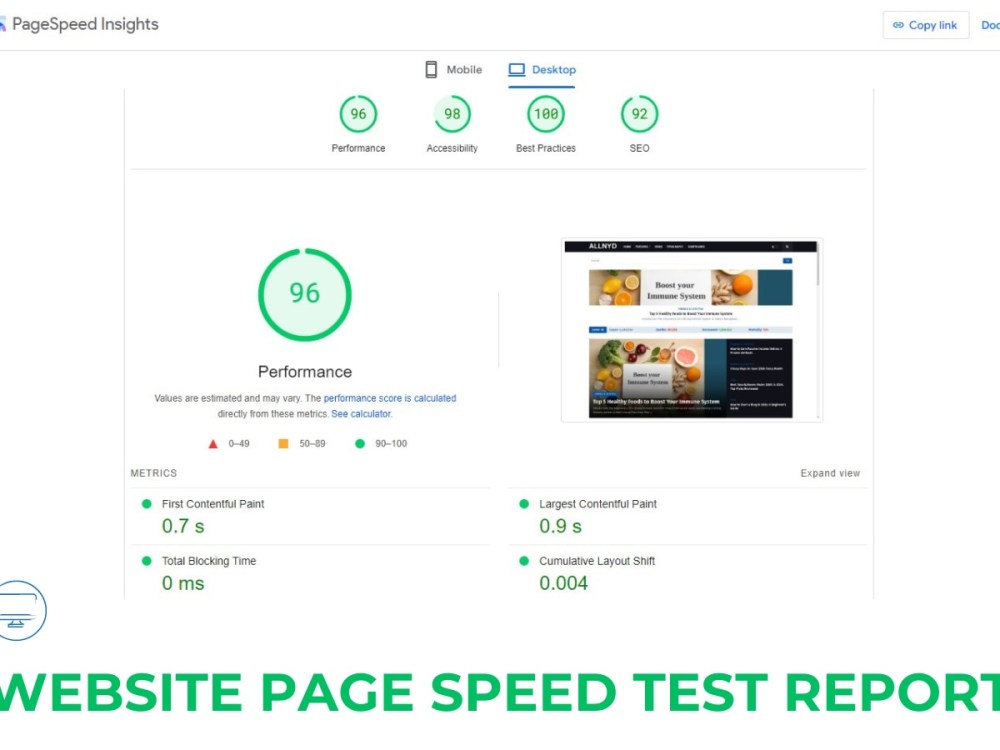This screenshot has width=1000, height=750.
Task: Switch to the Mobile tab
Action: (453, 70)
